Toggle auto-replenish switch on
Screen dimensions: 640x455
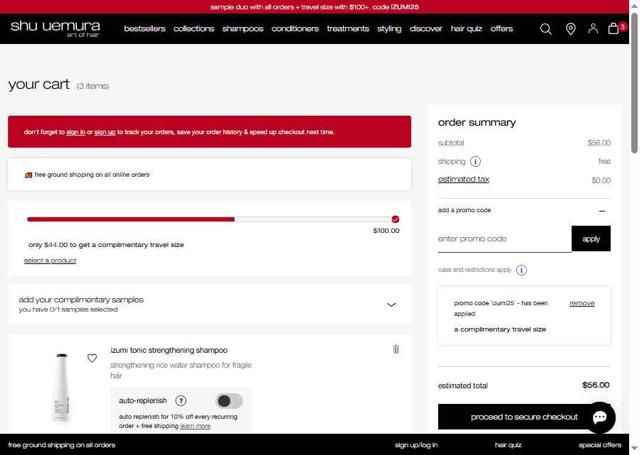(229, 401)
